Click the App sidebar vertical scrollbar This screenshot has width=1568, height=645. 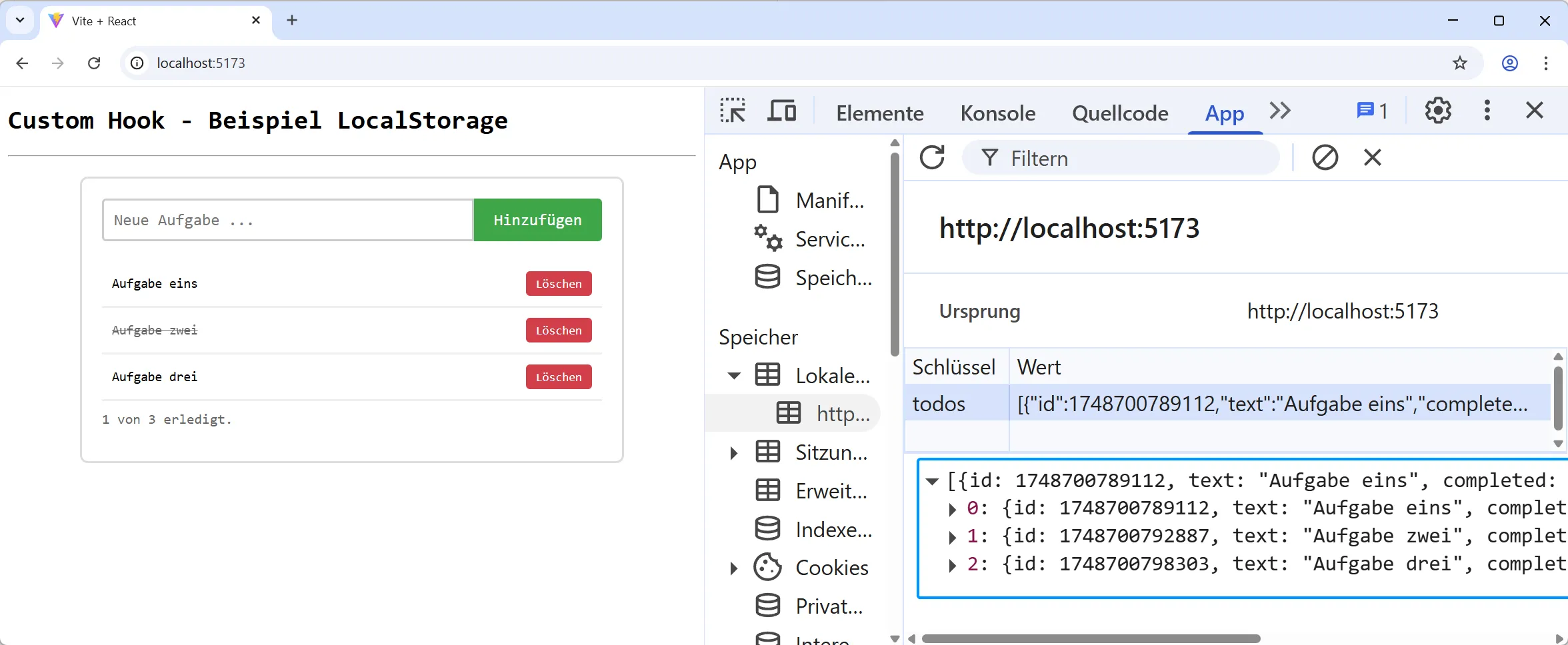pos(895,255)
